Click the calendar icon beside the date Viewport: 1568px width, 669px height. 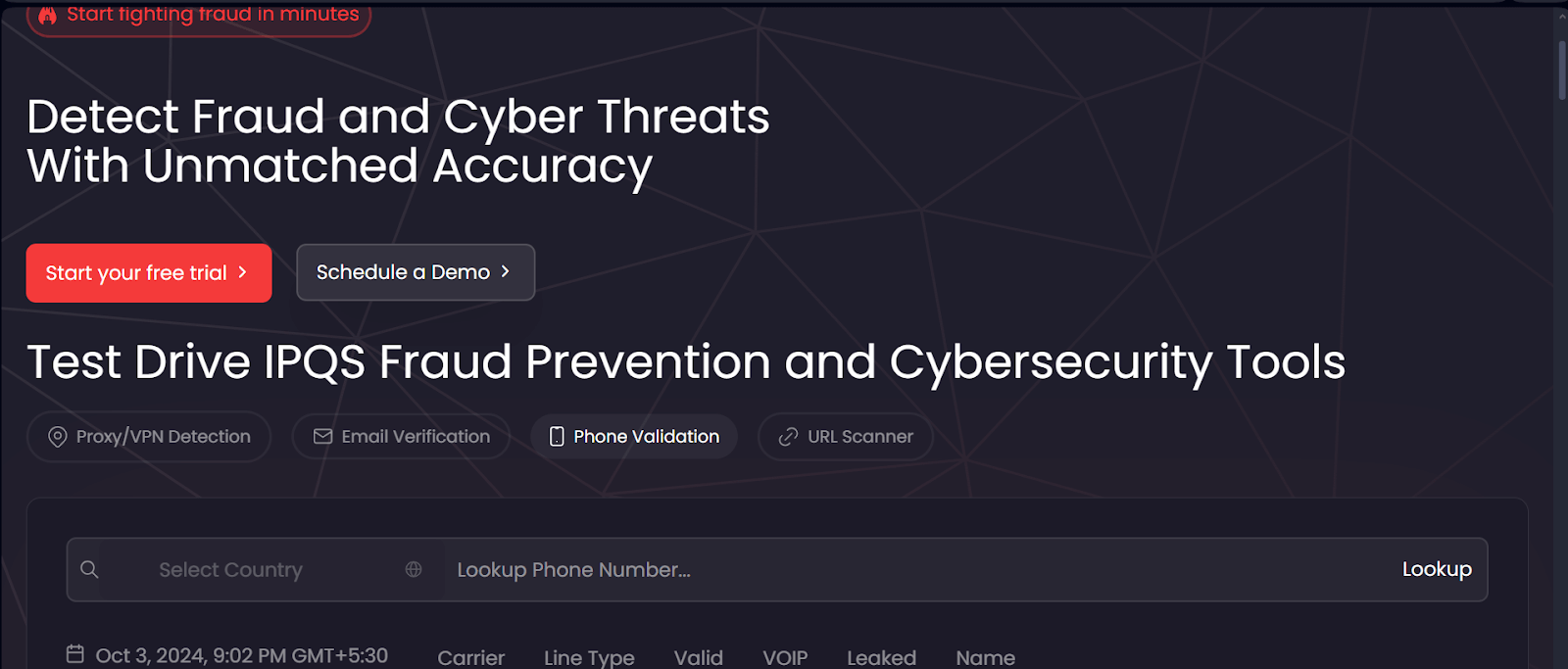(x=75, y=654)
